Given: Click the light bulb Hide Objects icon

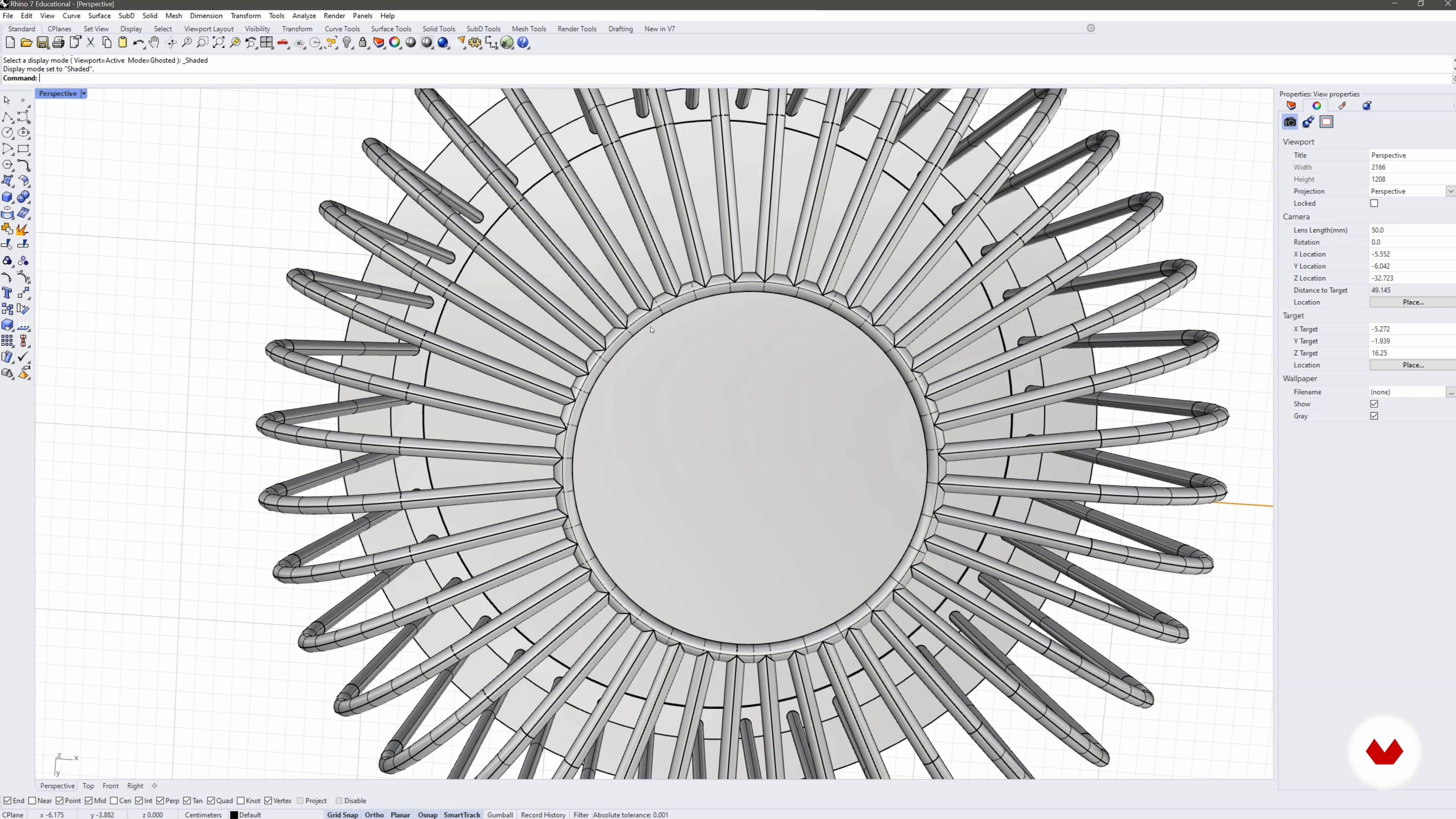Looking at the screenshot, I should click(x=347, y=42).
